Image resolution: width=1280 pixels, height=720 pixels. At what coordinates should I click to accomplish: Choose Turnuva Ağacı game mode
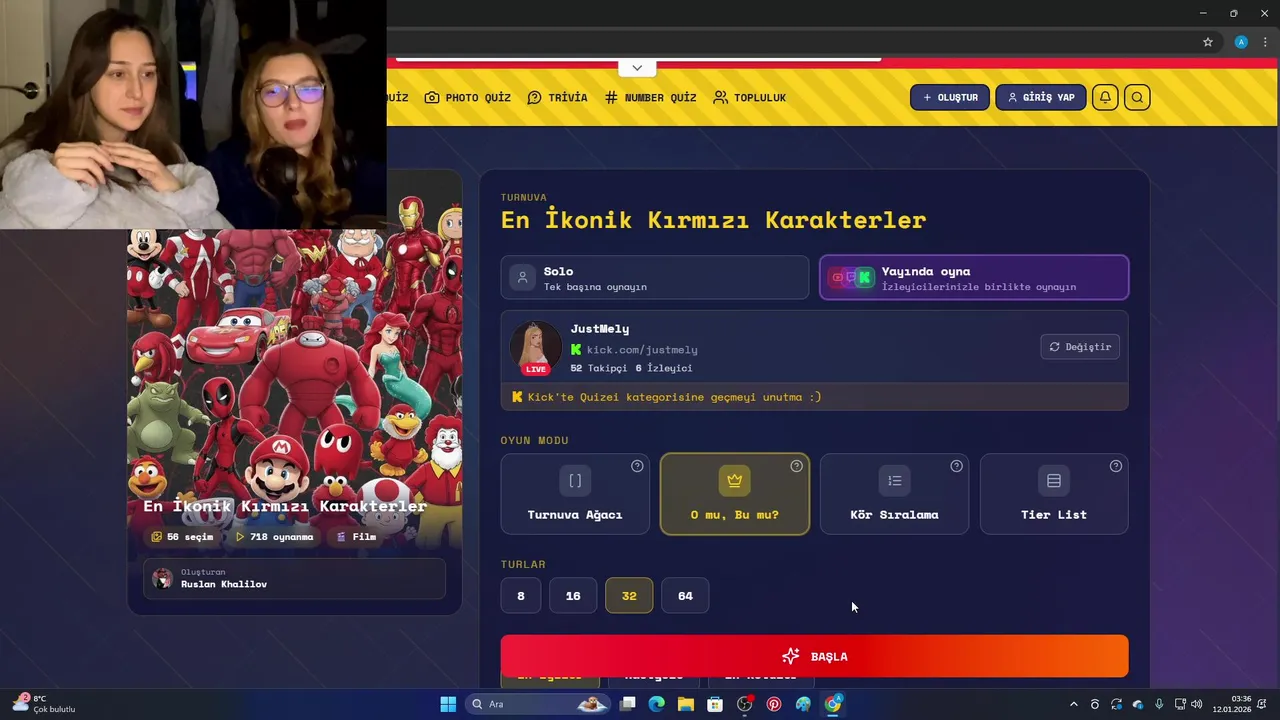[x=575, y=494]
